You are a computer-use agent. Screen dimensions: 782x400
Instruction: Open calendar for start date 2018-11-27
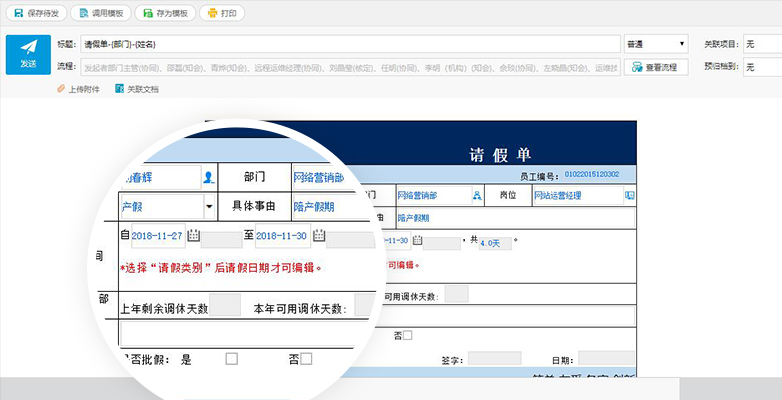click(x=193, y=237)
